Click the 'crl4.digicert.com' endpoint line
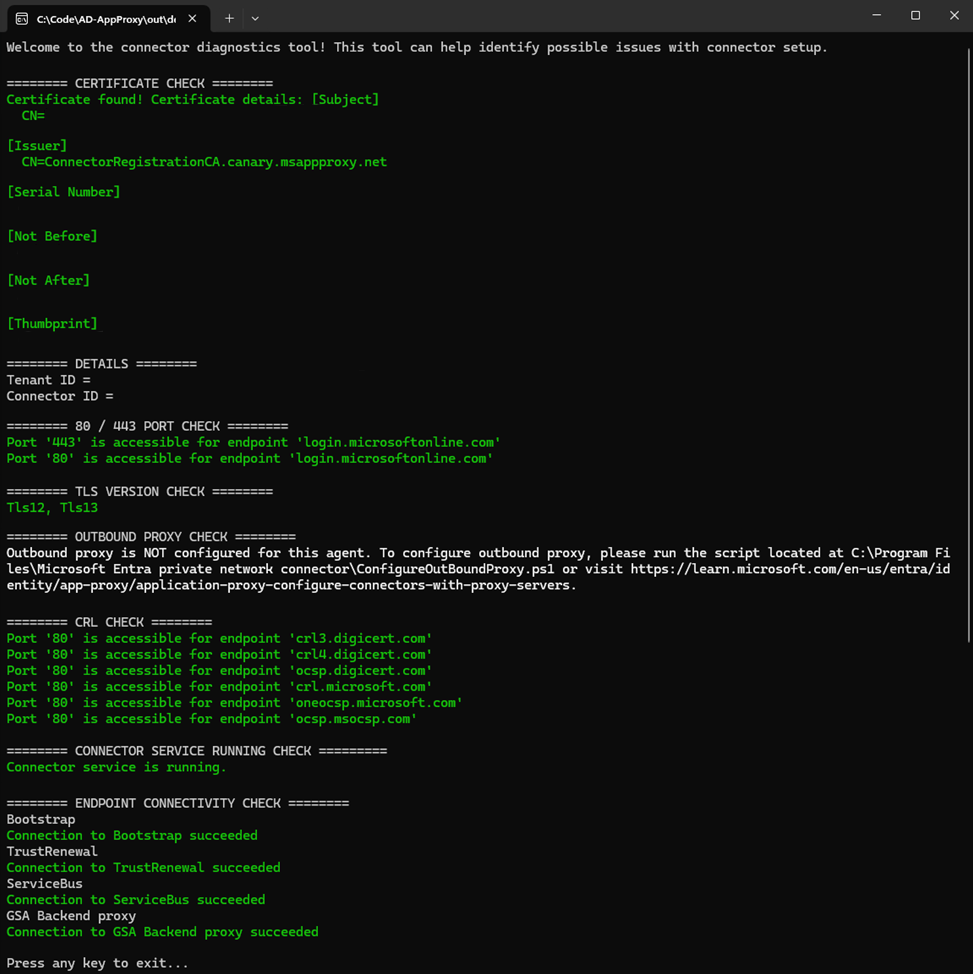Screen dimensions: 973x974 219,655
